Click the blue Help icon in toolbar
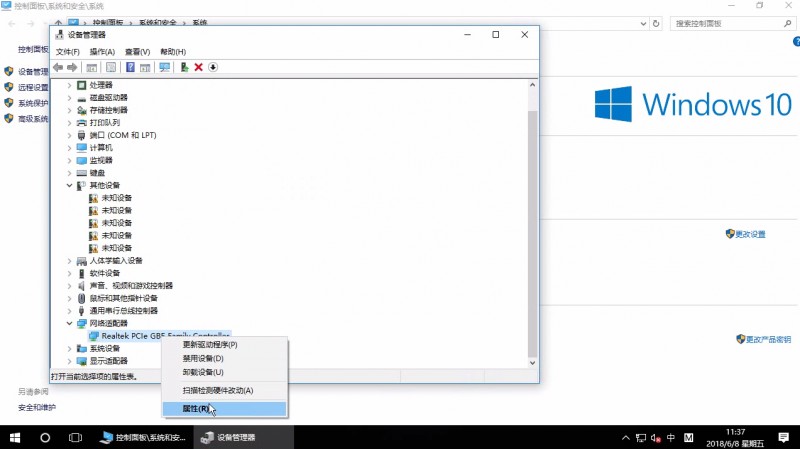 (x=130, y=67)
